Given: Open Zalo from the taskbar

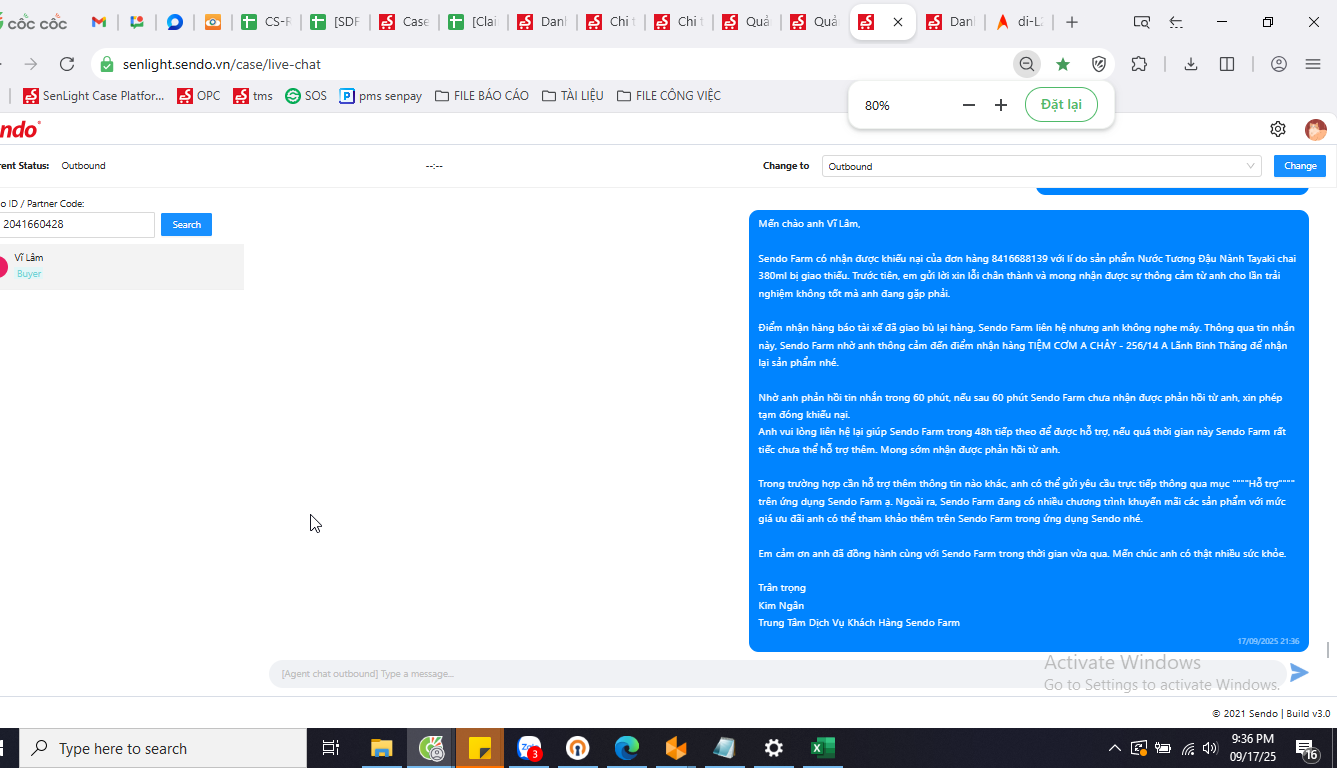Looking at the screenshot, I should pos(529,748).
